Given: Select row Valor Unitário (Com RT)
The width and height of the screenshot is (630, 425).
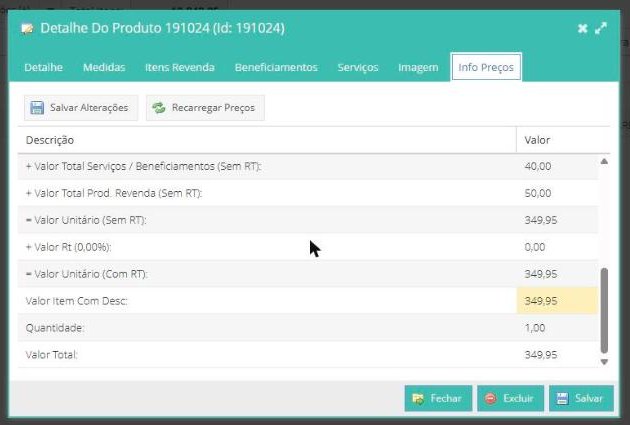Looking at the screenshot, I should [308, 274].
